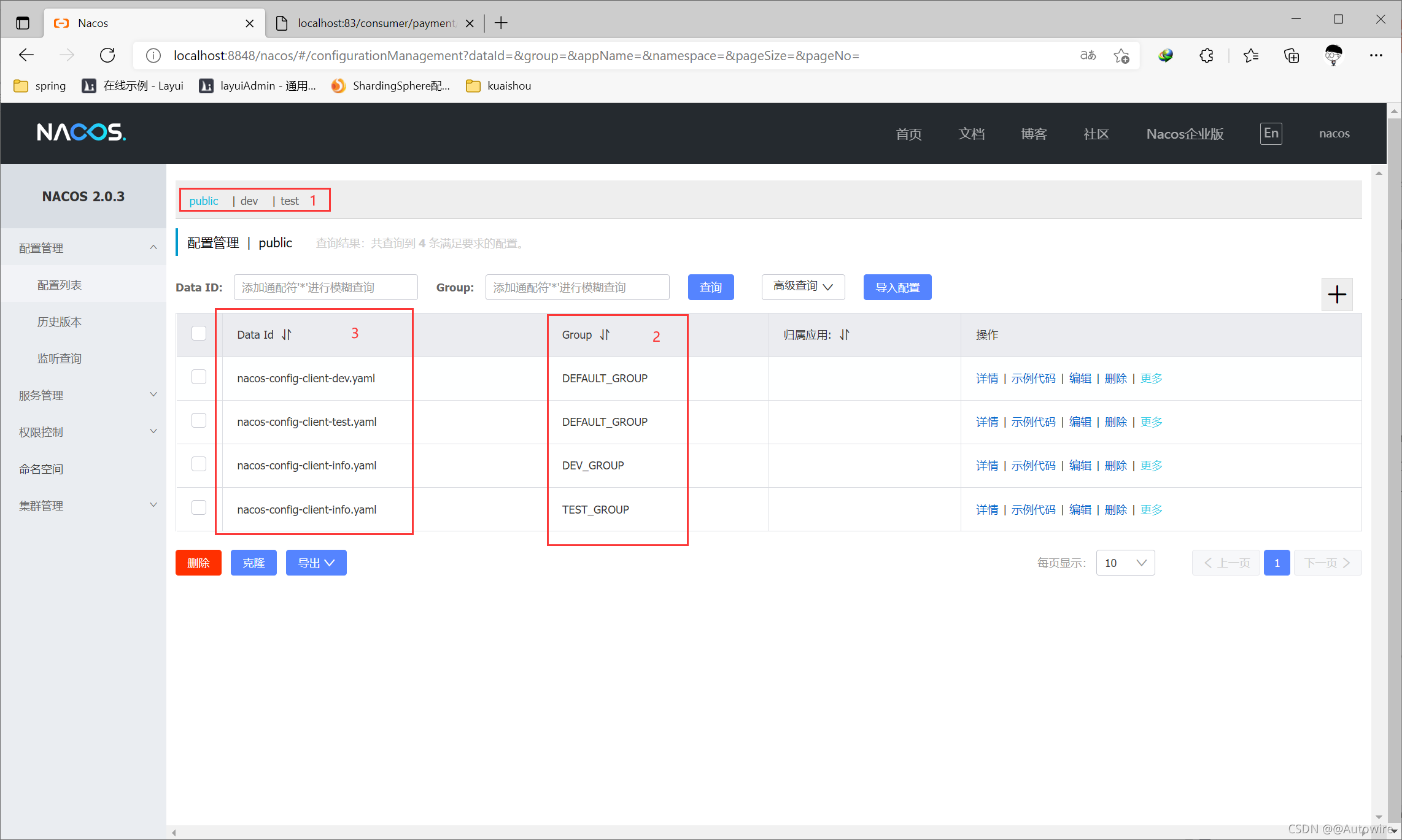The image size is (1402, 840).
Task: Check the nacos-config-client-dev.yaml row
Action: tap(199, 377)
